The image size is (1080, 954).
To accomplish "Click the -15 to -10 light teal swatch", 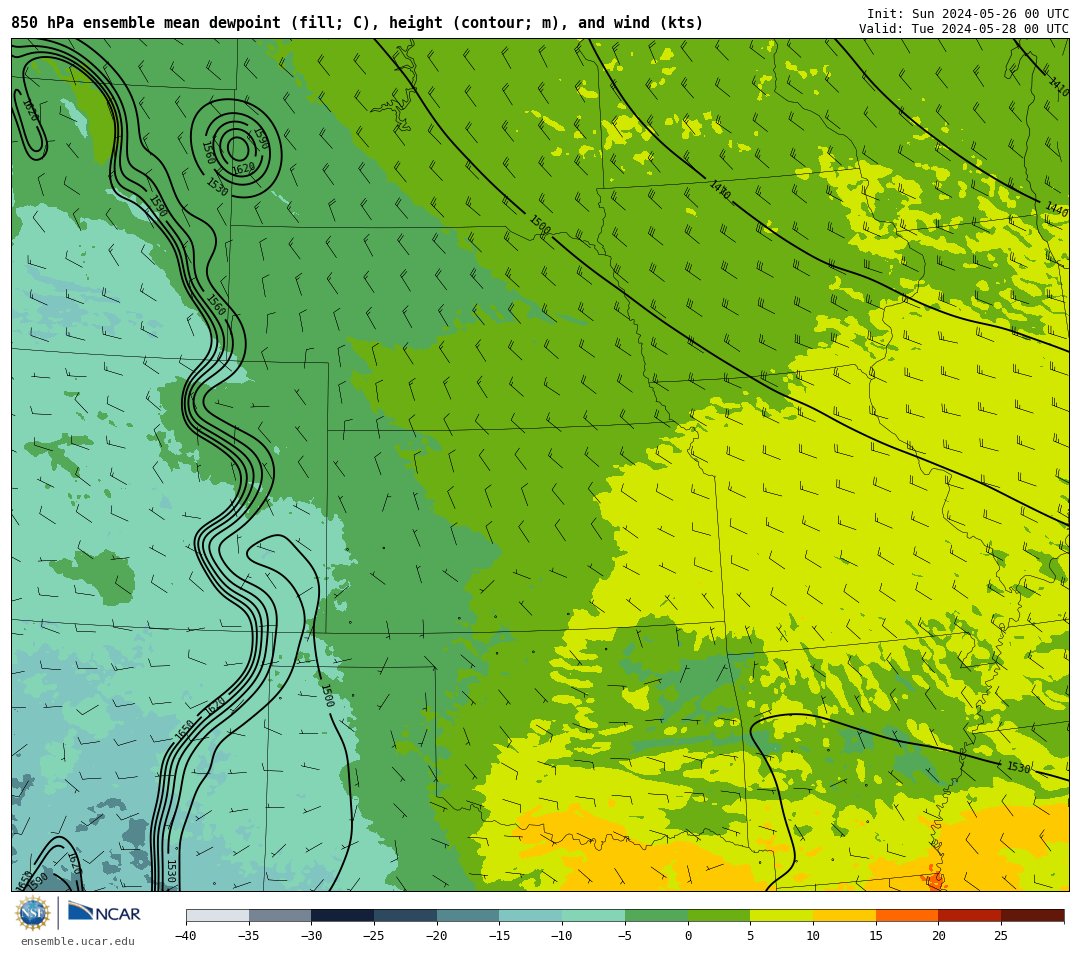I will (x=530, y=915).
